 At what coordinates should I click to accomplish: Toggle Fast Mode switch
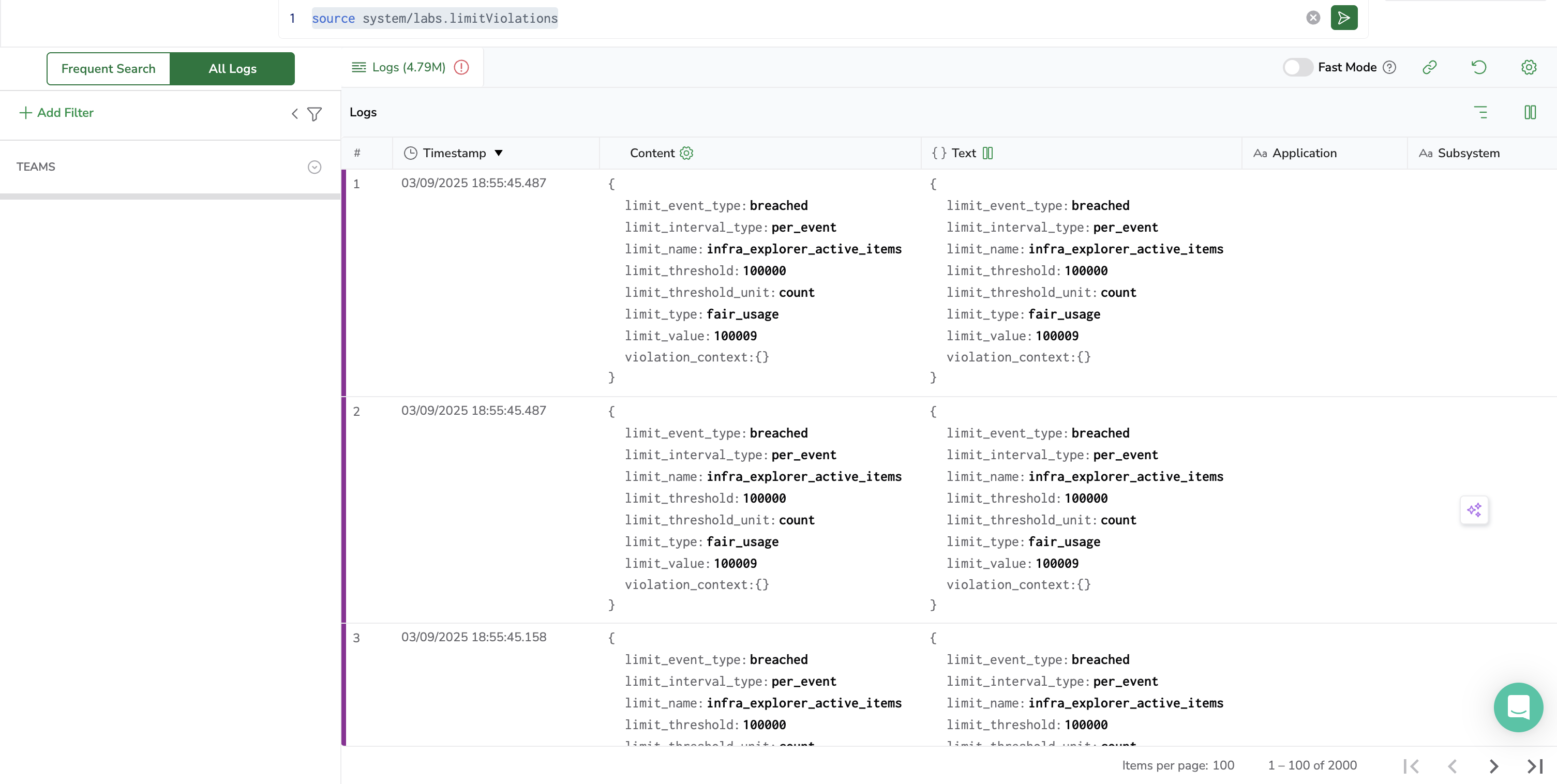point(1297,67)
